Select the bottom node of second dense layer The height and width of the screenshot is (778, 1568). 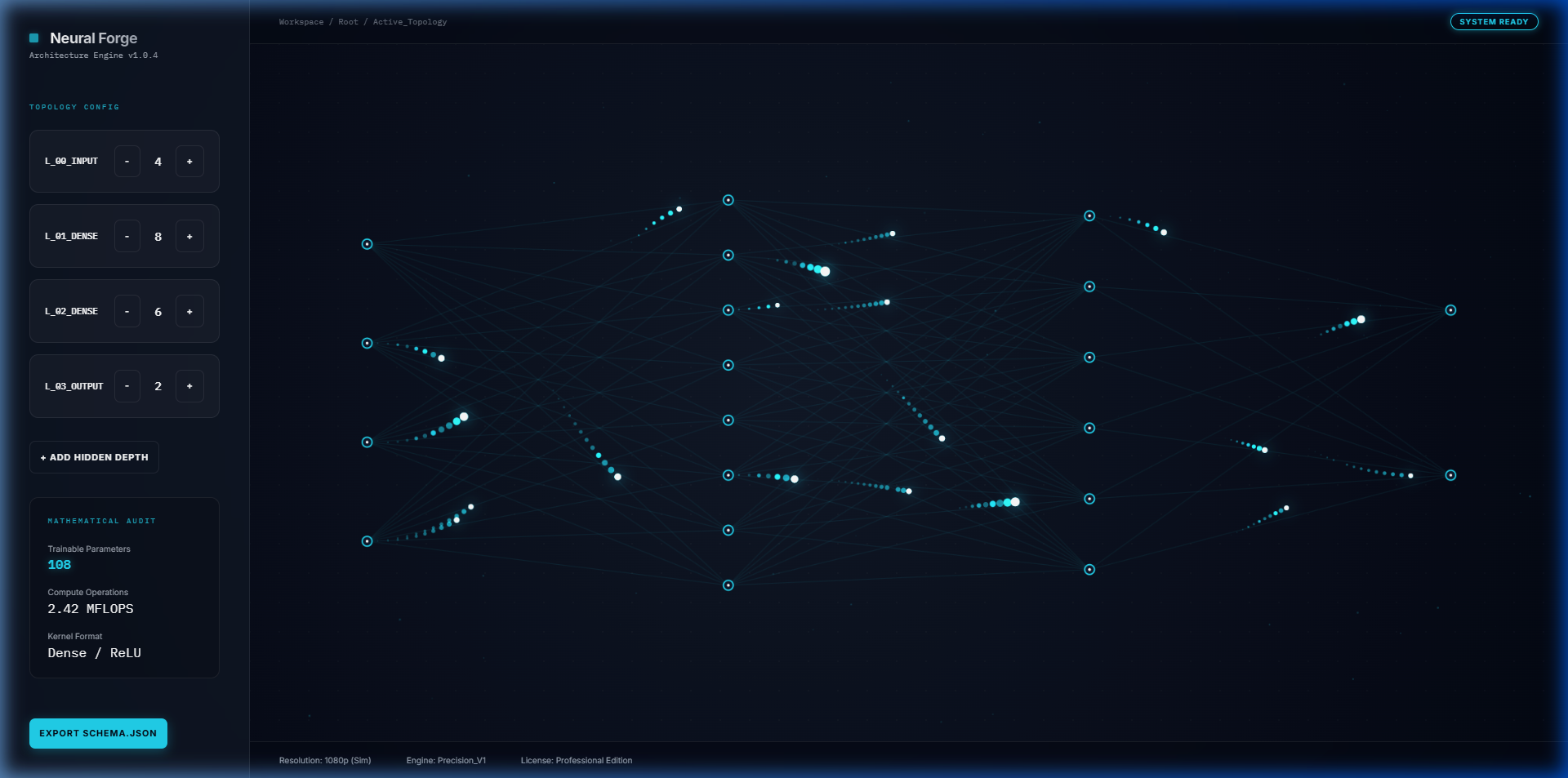click(x=1089, y=570)
